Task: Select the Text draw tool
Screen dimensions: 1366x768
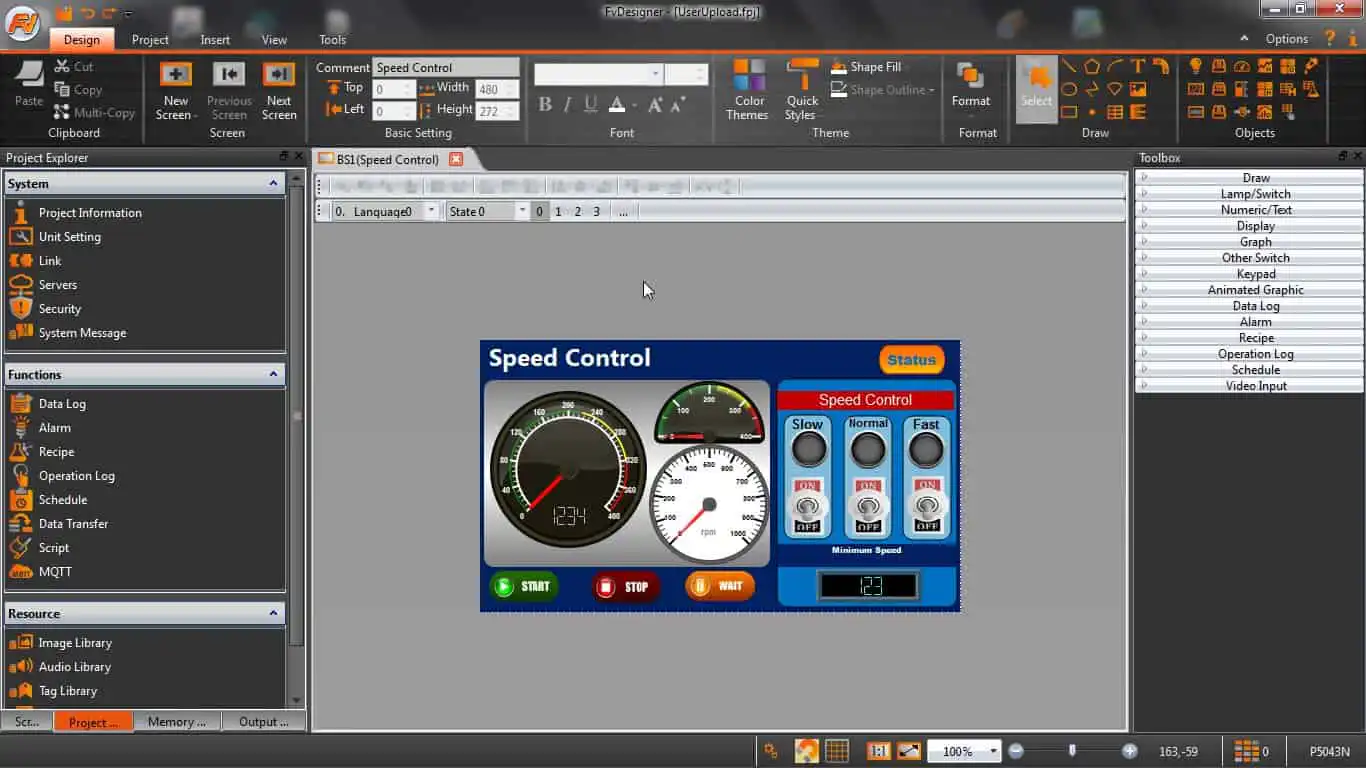Action: [1138, 66]
